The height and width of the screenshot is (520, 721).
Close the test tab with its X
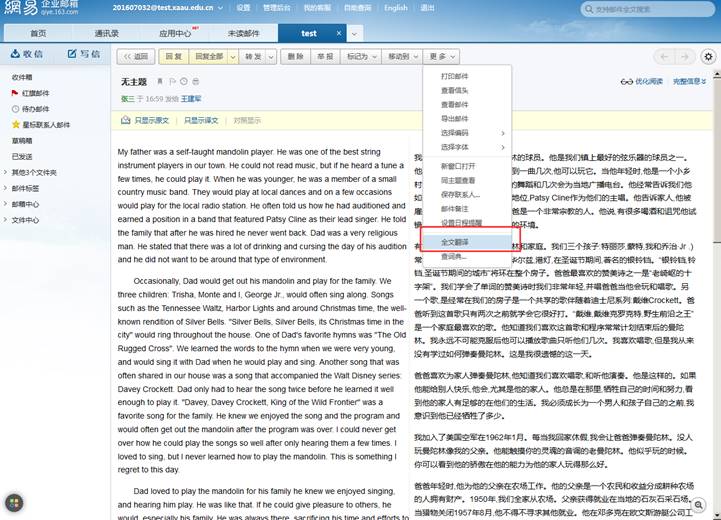click(x=339, y=33)
